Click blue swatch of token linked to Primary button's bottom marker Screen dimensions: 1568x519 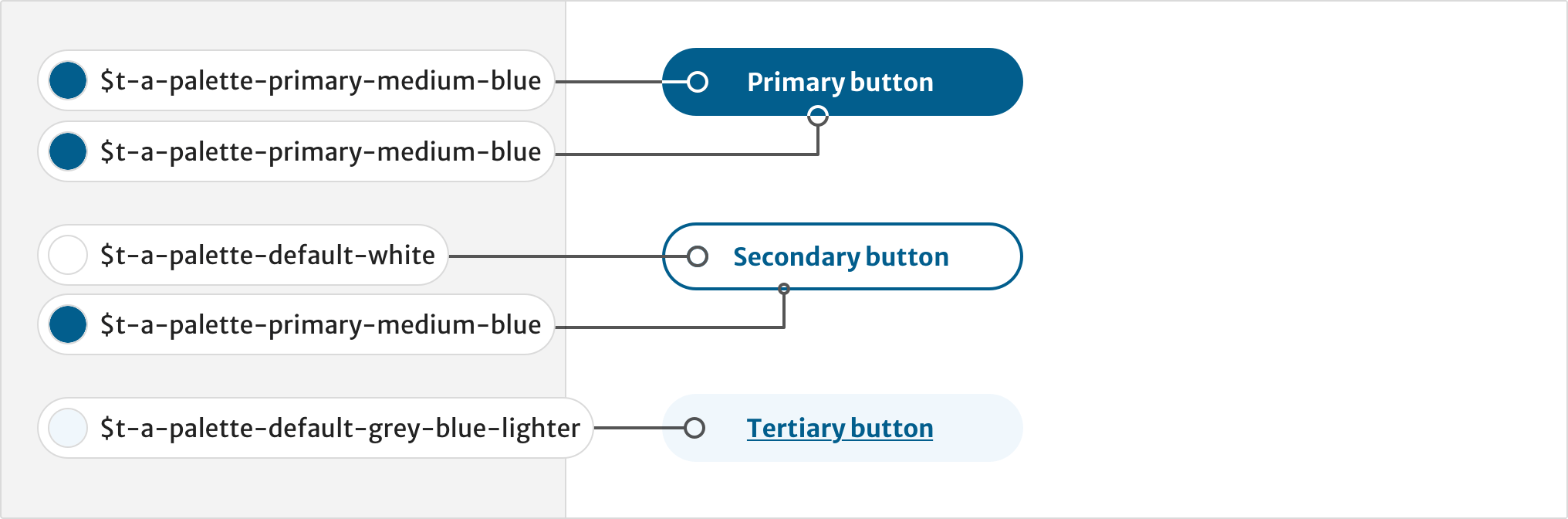tap(68, 151)
